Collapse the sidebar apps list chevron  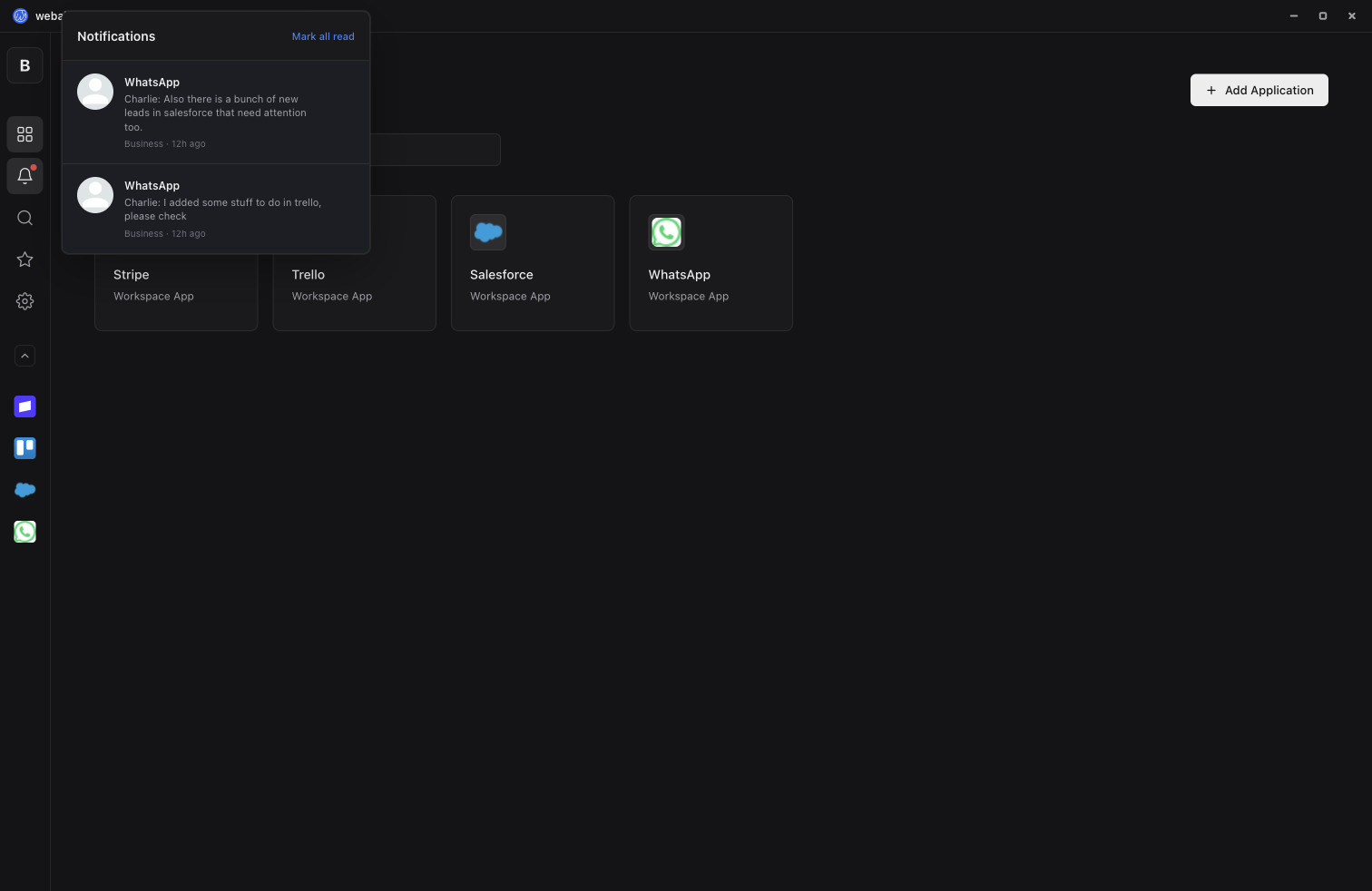pyautogui.click(x=24, y=357)
